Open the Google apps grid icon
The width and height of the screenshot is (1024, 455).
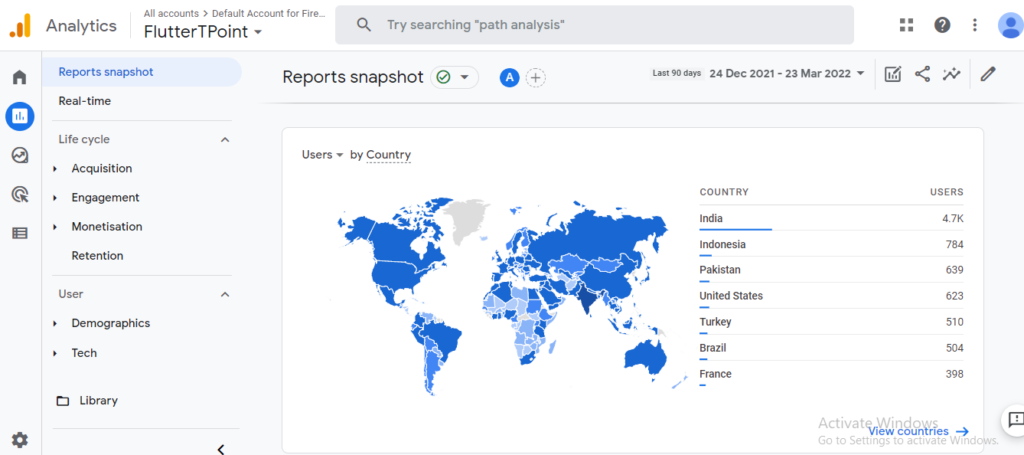906,25
